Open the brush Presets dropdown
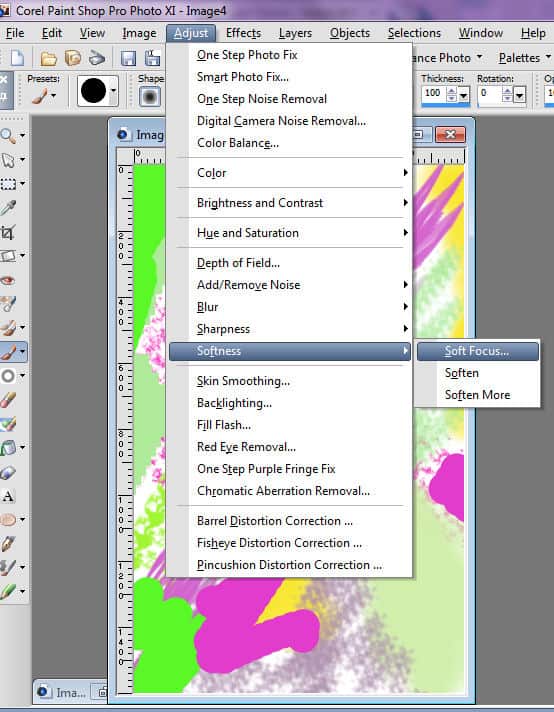Viewport: 554px width, 712px height. pos(44,95)
